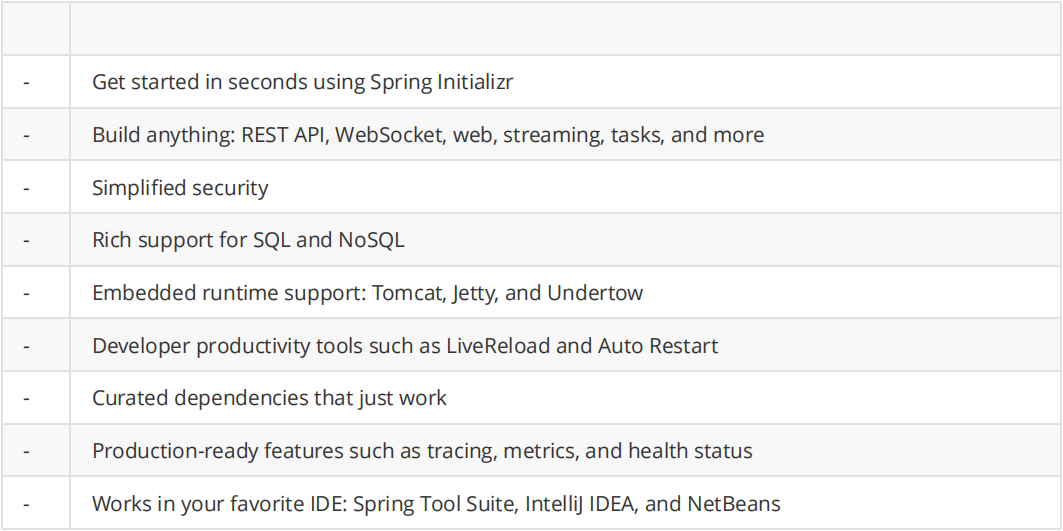Select the "Production-ready features such as tracing" cell
This screenshot has height=531, width=1063.
(x=565, y=451)
